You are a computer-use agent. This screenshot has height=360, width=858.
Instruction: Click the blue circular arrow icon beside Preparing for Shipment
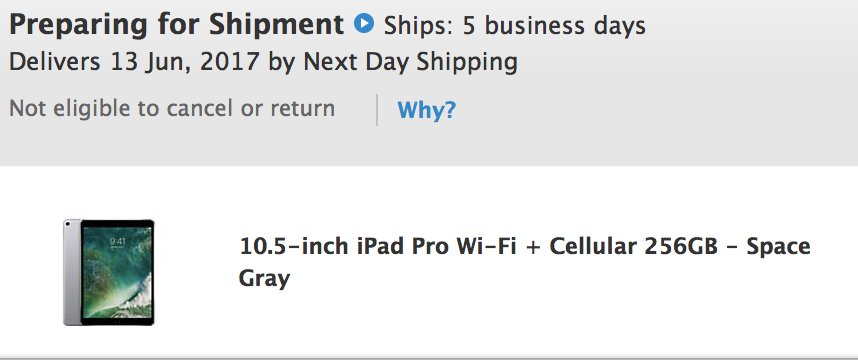(364, 23)
